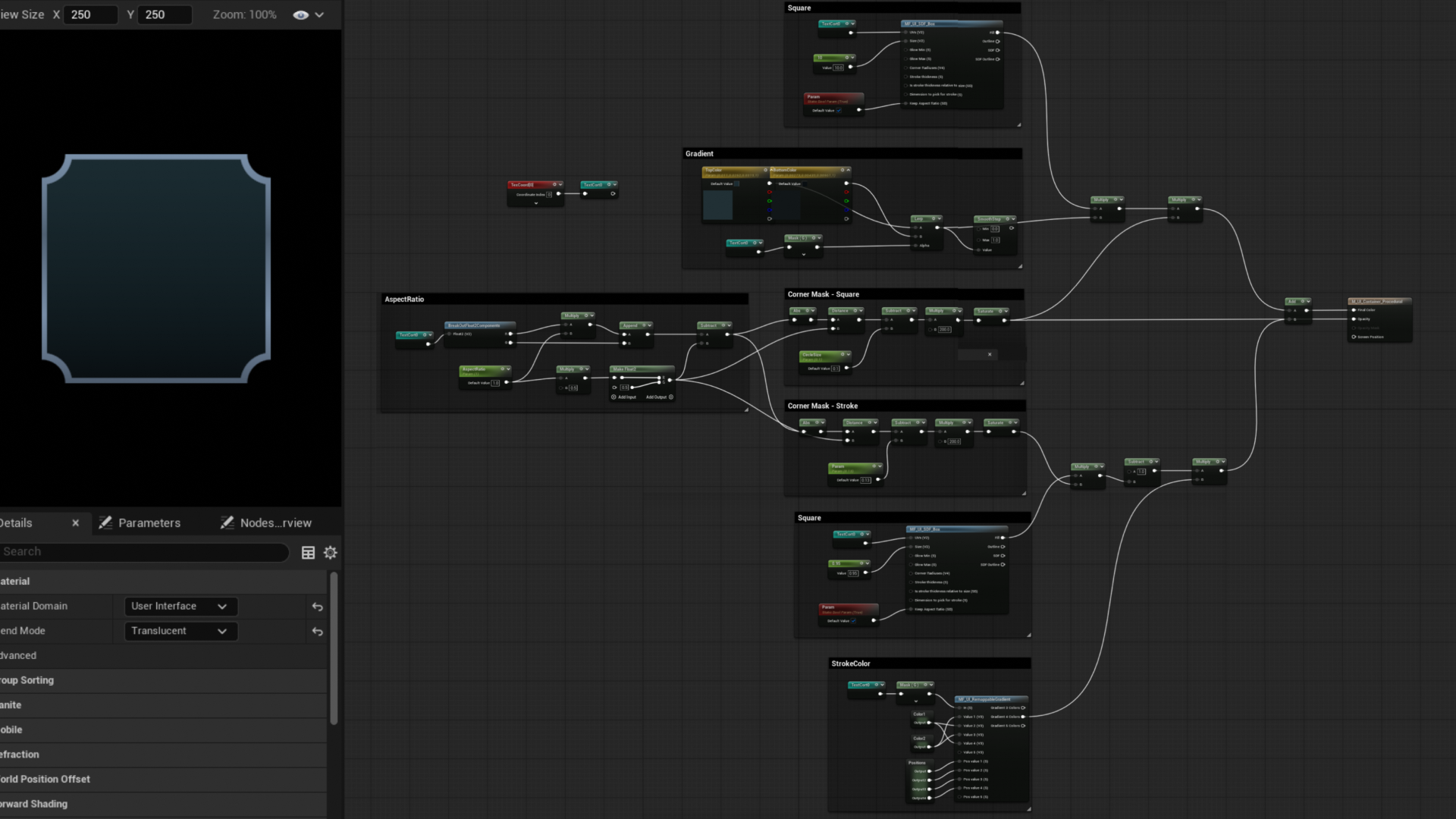The image size is (1456, 819).
Task: Click the TopColor preview color swatch
Action: click(x=717, y=205)
